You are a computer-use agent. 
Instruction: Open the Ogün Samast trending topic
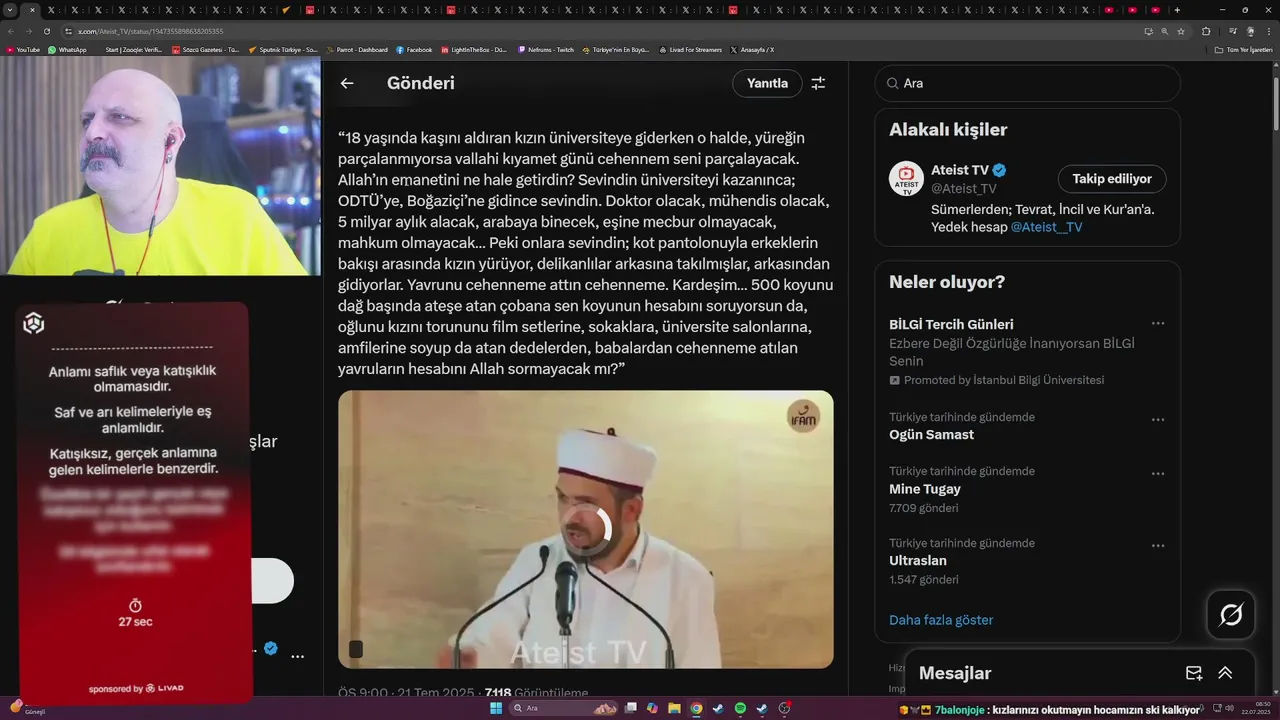tap(931, 435)
